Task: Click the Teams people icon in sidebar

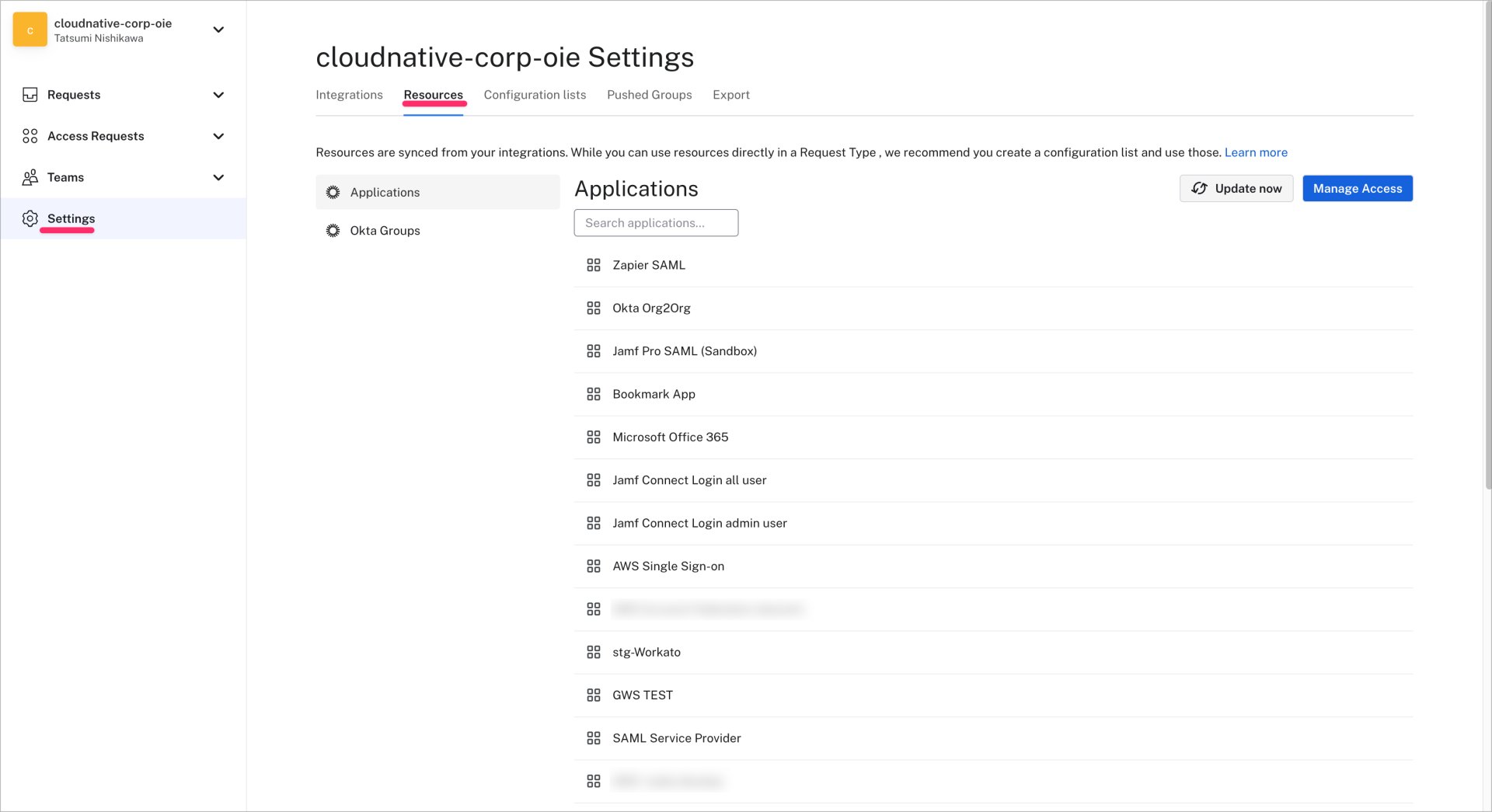Action: pos(30,177)
